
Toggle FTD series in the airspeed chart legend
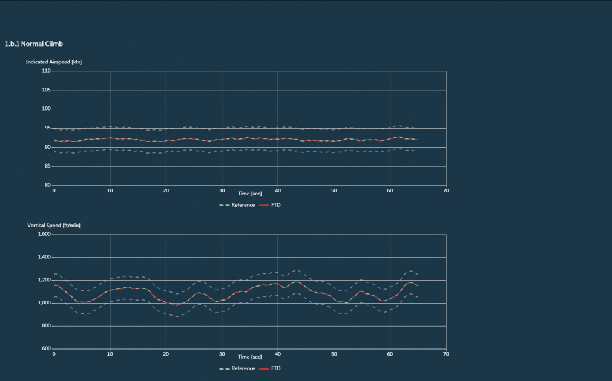(270, 205)
